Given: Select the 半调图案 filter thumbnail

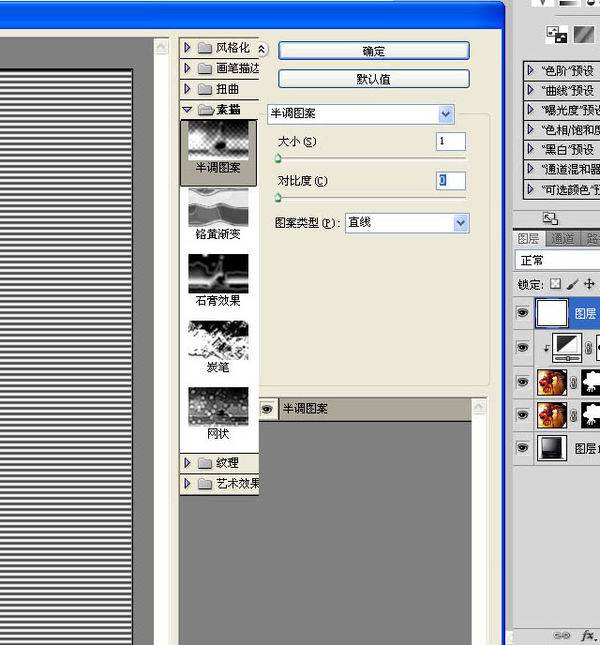Looking at the screenshot, I should (x=218, y=153).
